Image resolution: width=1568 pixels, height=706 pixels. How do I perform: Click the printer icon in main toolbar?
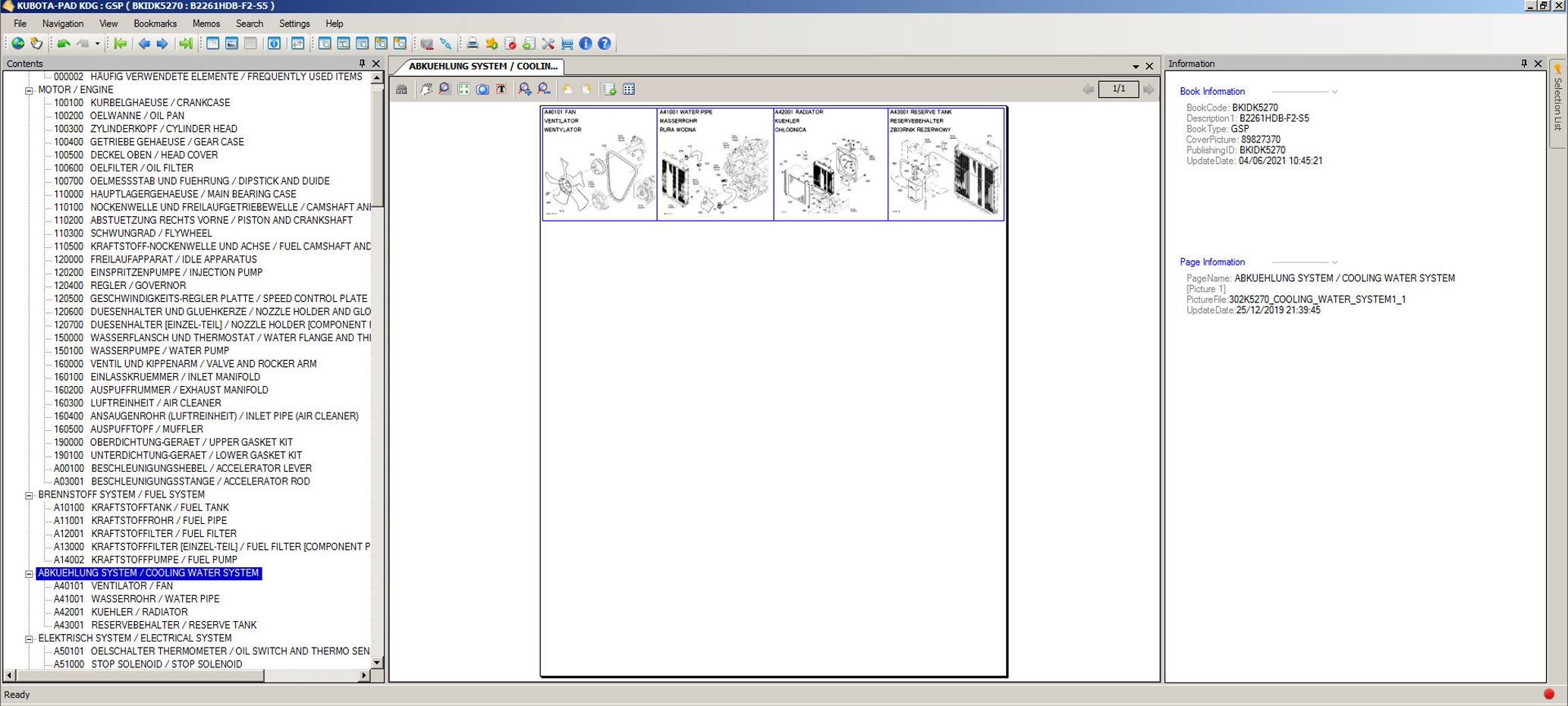[472, 44]
